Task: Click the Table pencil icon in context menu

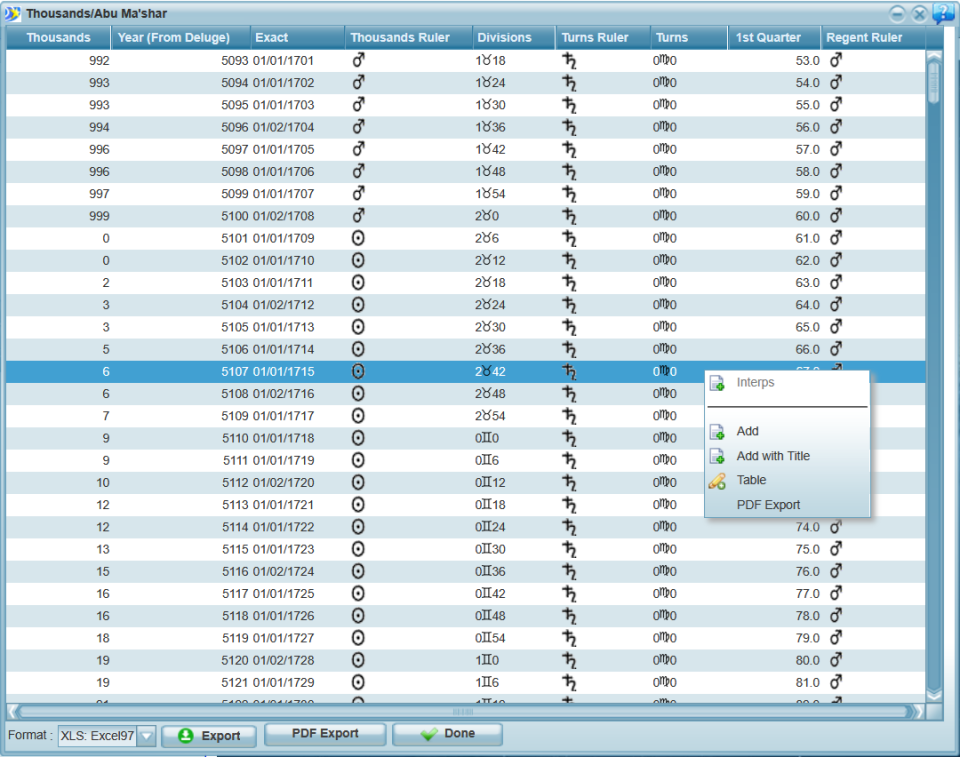Action: [717, 481]
